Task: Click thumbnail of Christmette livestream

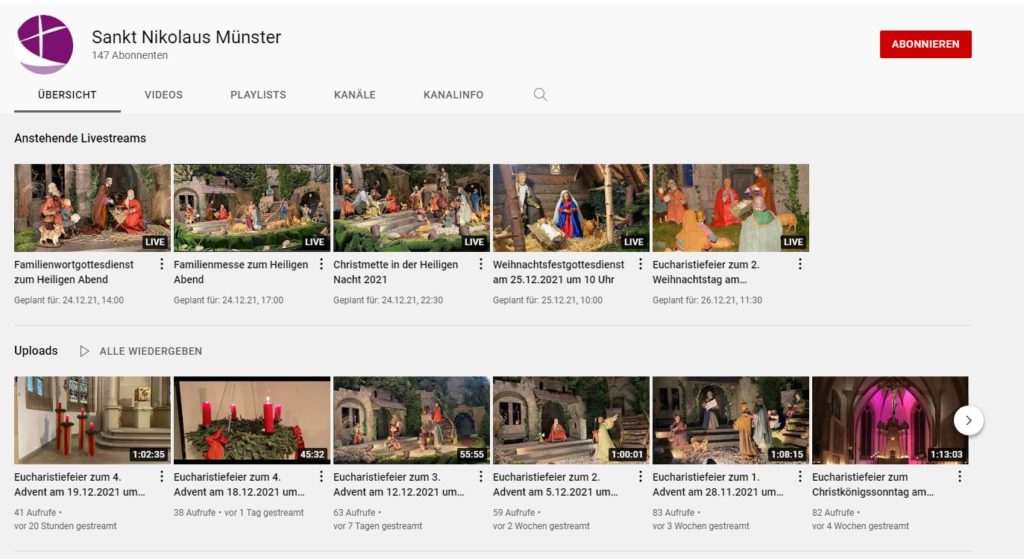Action: click(x=411, y=208)
